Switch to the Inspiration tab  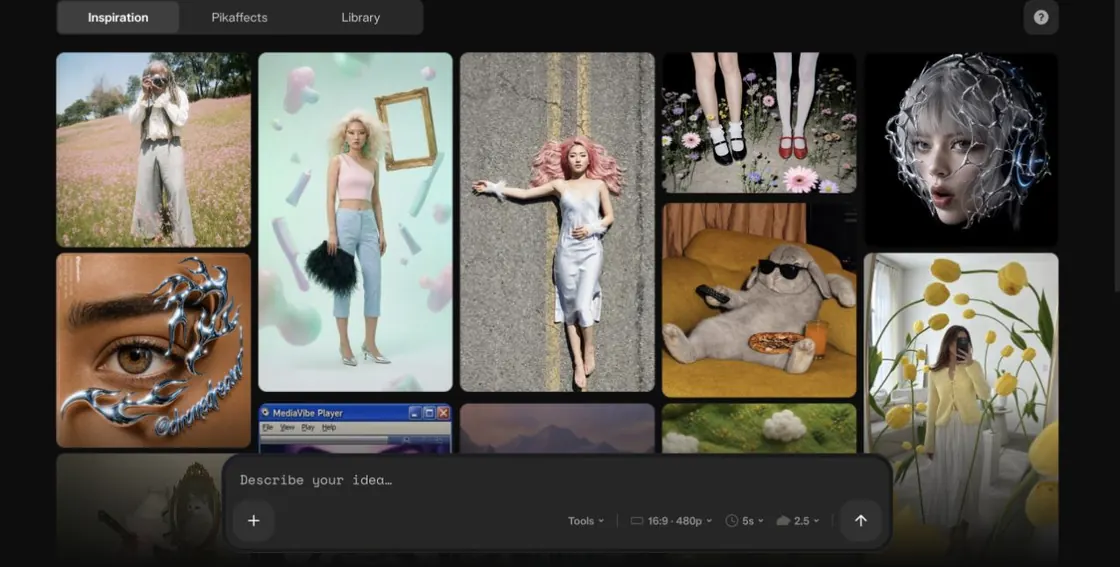(x=118, y=17)
